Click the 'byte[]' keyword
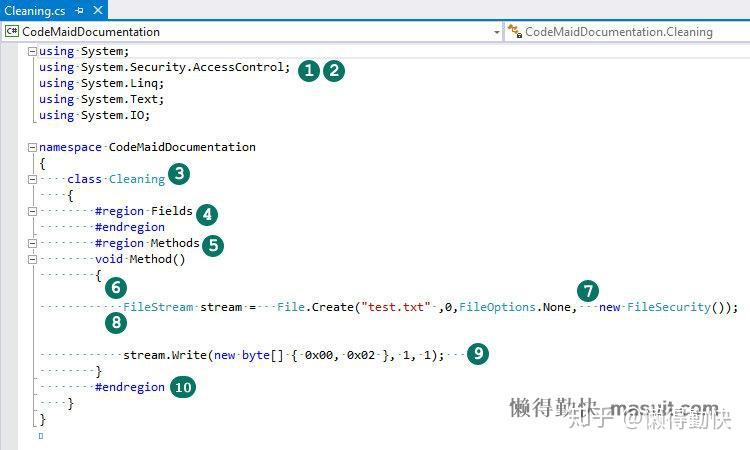 pos(263,355)
